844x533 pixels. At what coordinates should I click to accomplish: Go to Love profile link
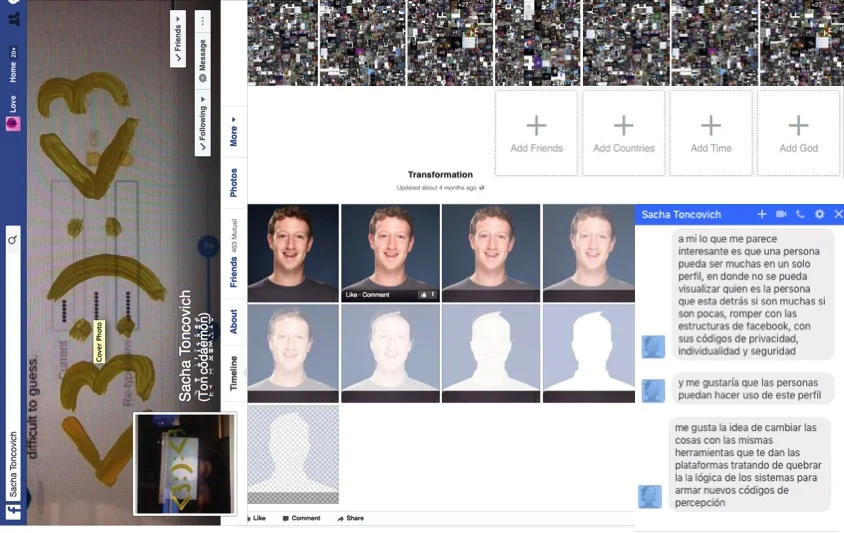pos(13,103)
